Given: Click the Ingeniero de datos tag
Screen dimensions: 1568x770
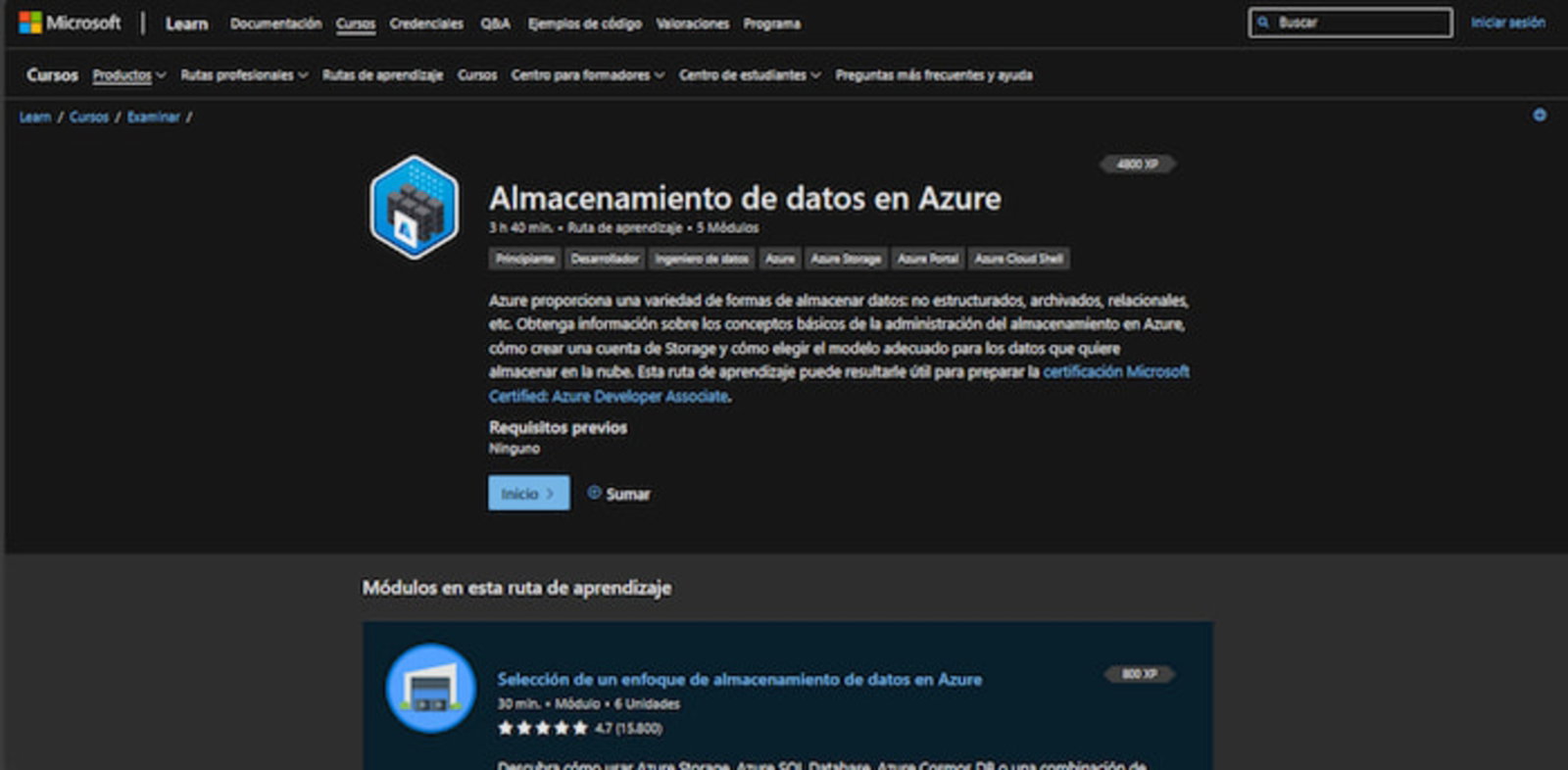Looking at the screenshot, I should coord(702,259).
